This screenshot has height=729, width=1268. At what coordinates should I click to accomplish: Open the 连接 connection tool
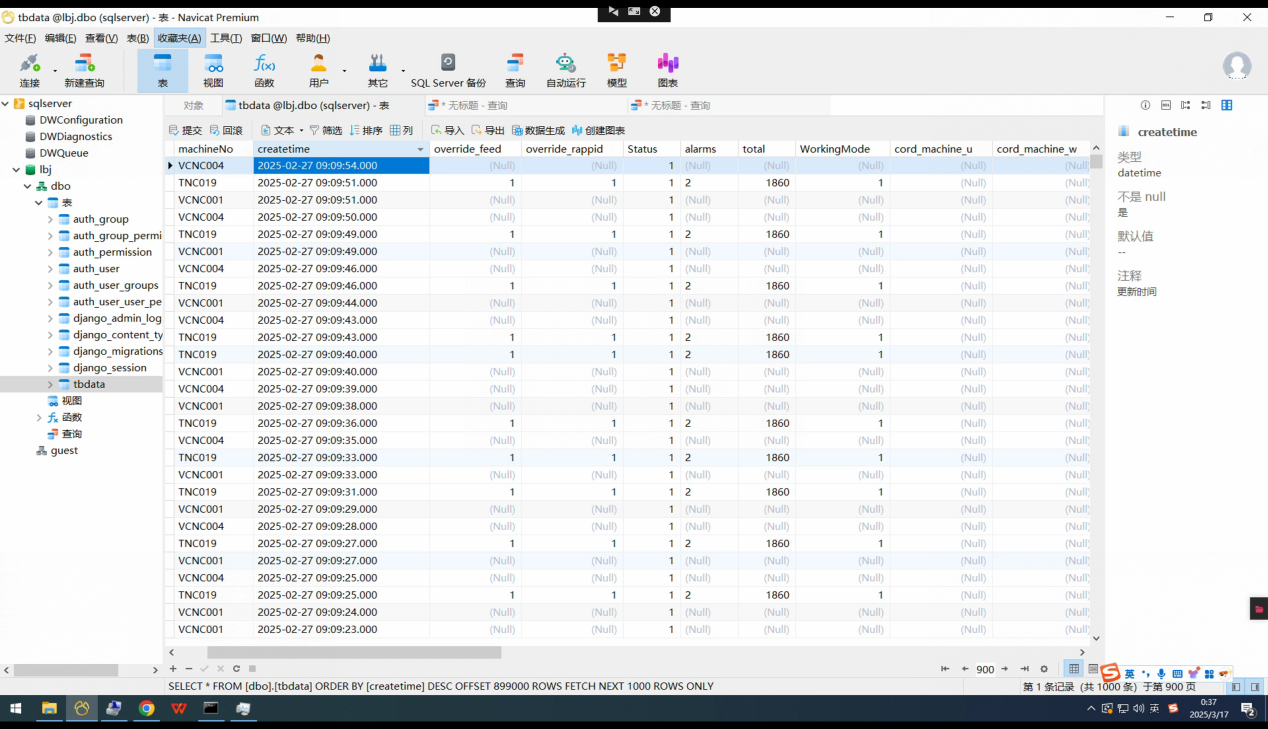pos(30,70)
